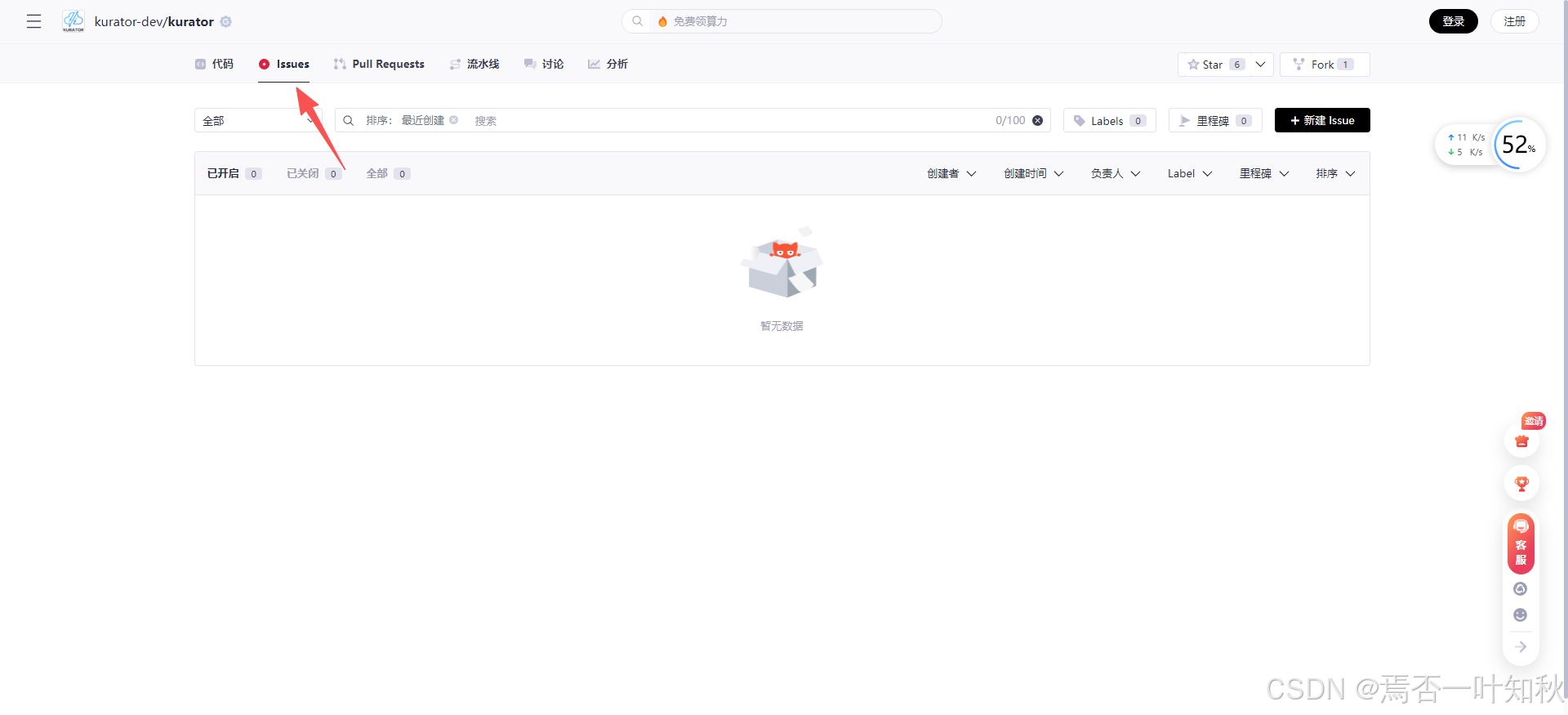
Task: Open the 创建时间 filter dropdown
Action: tap(1034, 173)
